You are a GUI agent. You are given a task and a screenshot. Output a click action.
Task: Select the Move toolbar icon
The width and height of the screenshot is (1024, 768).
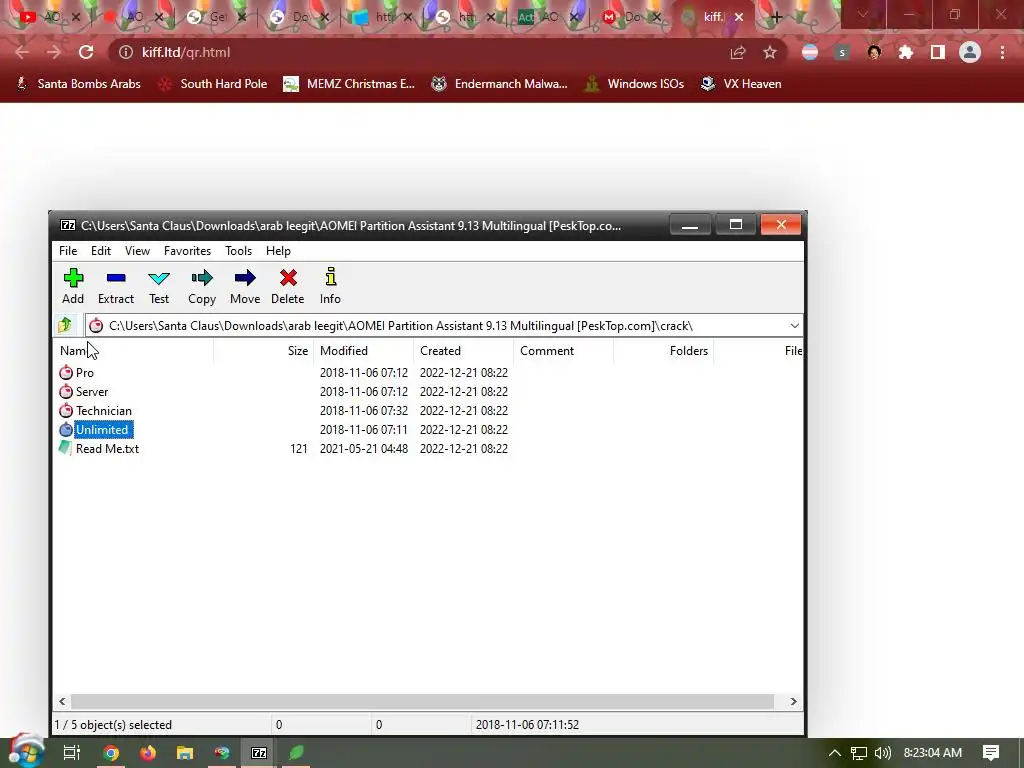245,286
